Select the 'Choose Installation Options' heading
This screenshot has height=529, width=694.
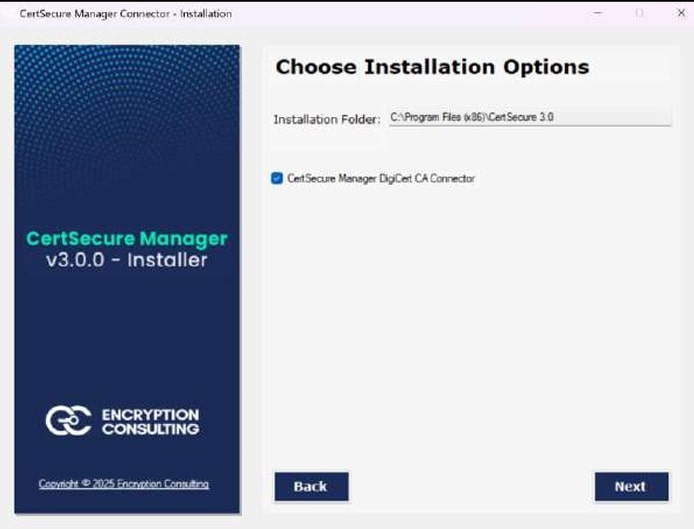[432, 67]
